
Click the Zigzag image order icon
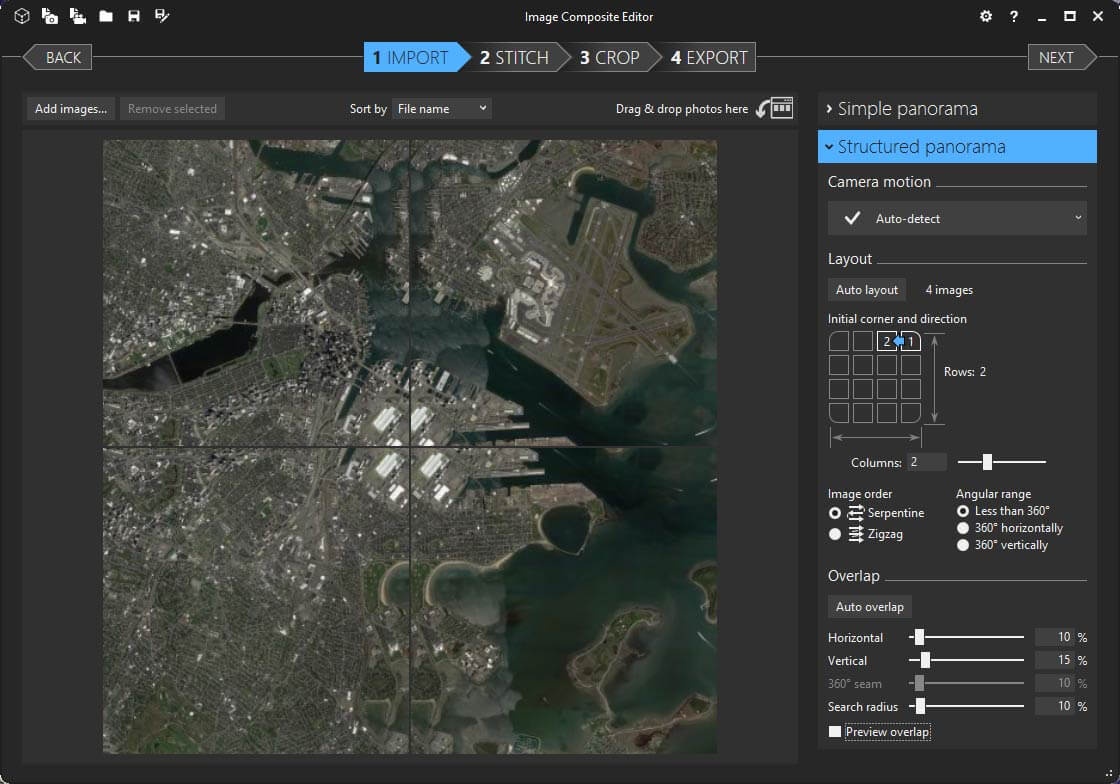tap(855, 534)
